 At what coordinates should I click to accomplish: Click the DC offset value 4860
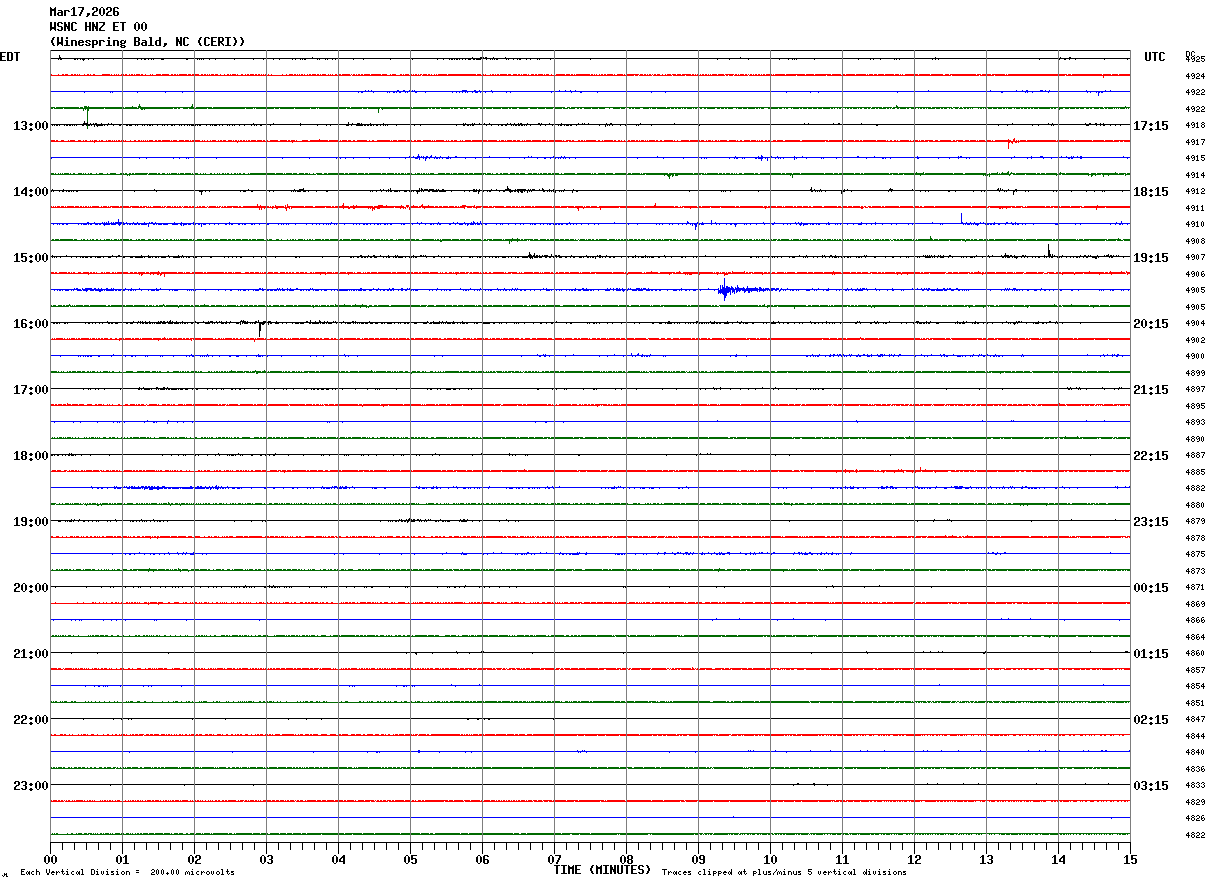pyautogui.click(x=1194, y=654)
